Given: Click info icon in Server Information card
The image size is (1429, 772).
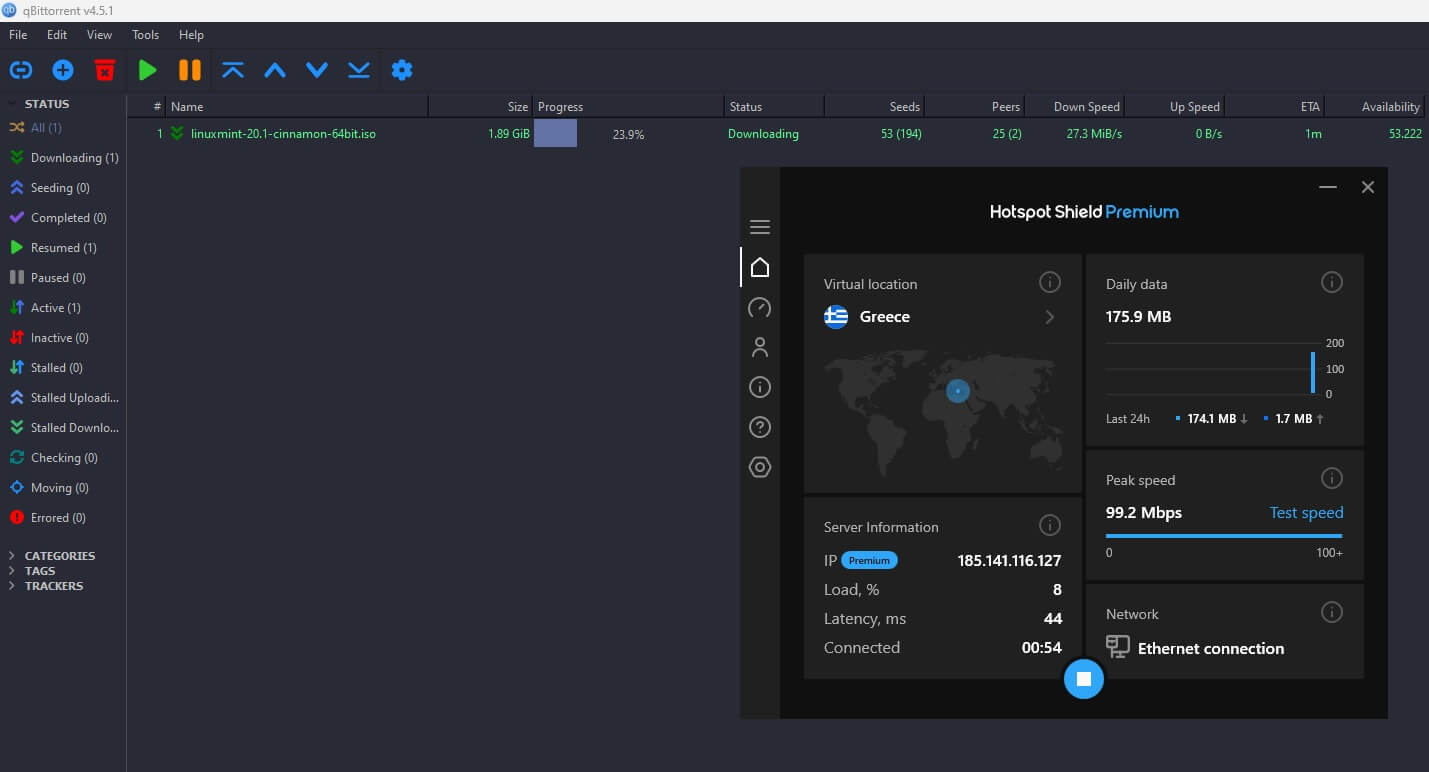Looking at the screenshot, I should click(x=1050, y=525).
